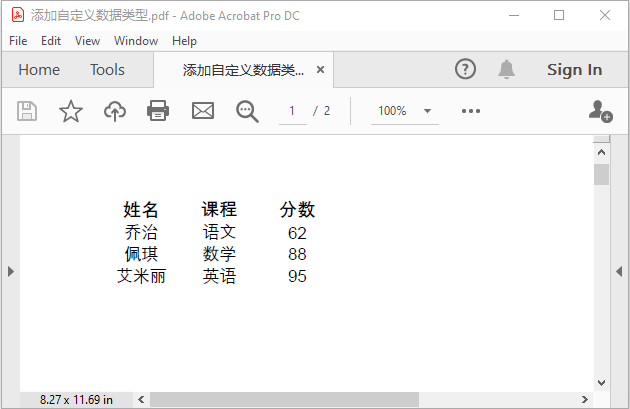
Task: Click the Acrobat PDF icon in the title bar
Action: [18, 15]
